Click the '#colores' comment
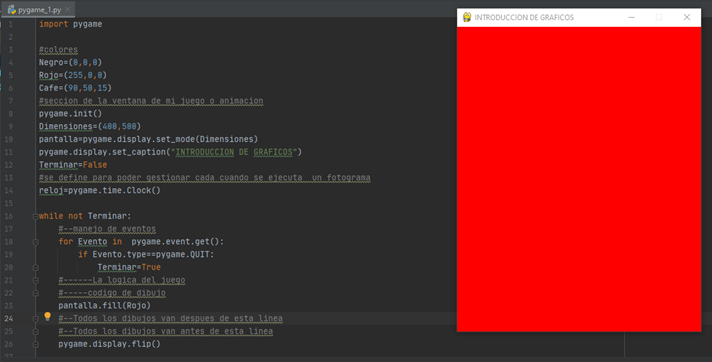 58,50
